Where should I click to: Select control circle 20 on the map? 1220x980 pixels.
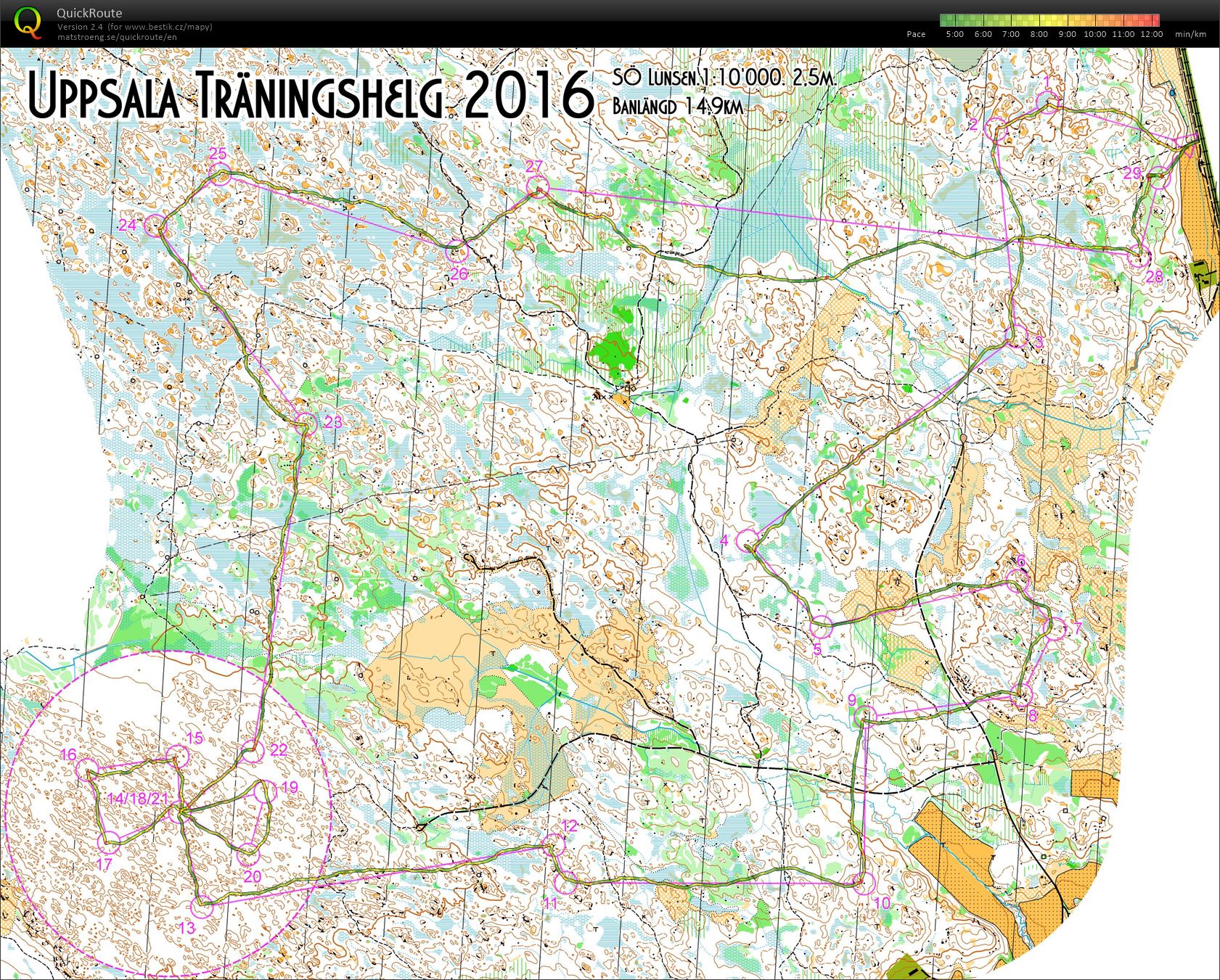(248, 854)
